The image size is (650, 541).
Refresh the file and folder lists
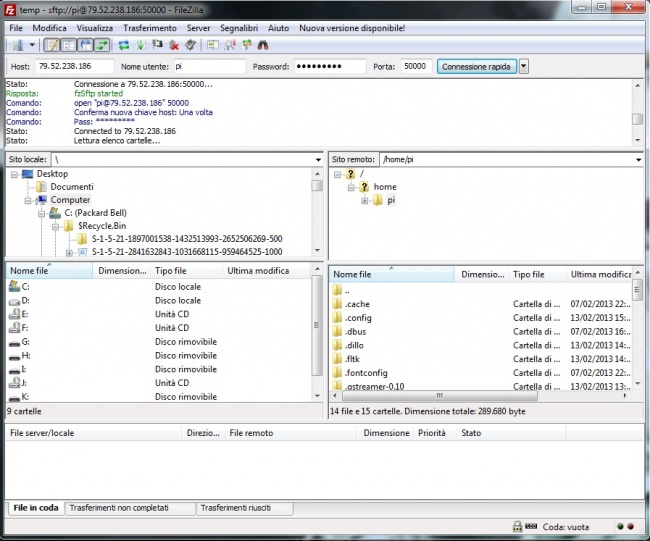coord(124,45)
